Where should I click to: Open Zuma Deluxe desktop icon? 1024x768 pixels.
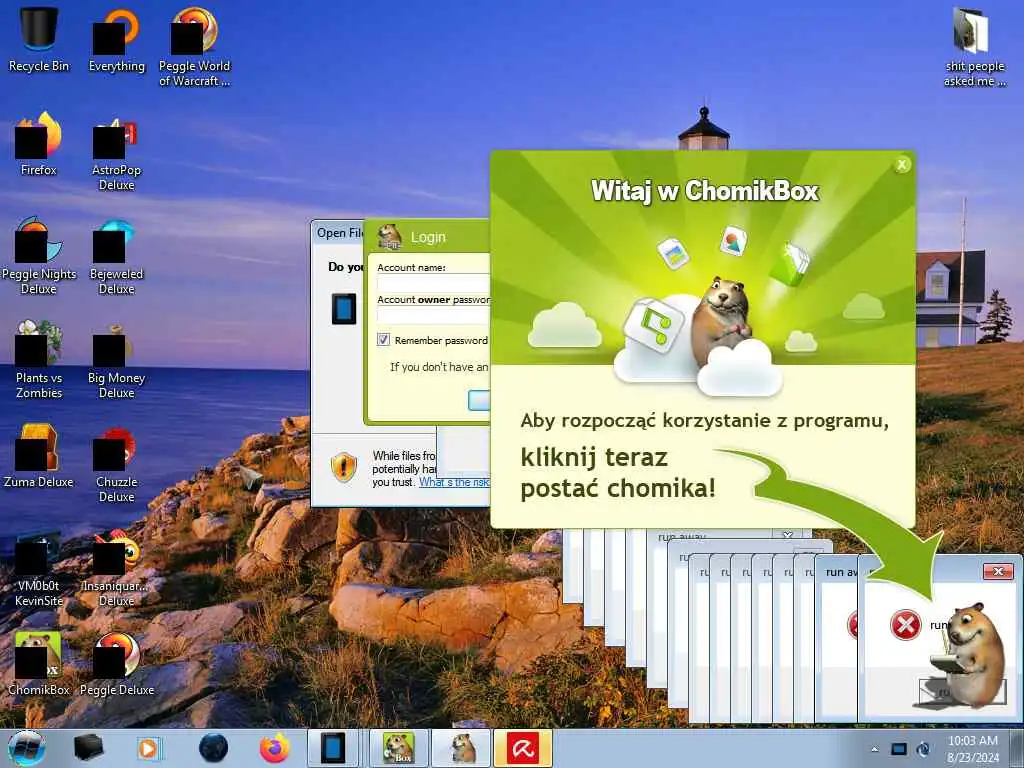coord(39,454)
